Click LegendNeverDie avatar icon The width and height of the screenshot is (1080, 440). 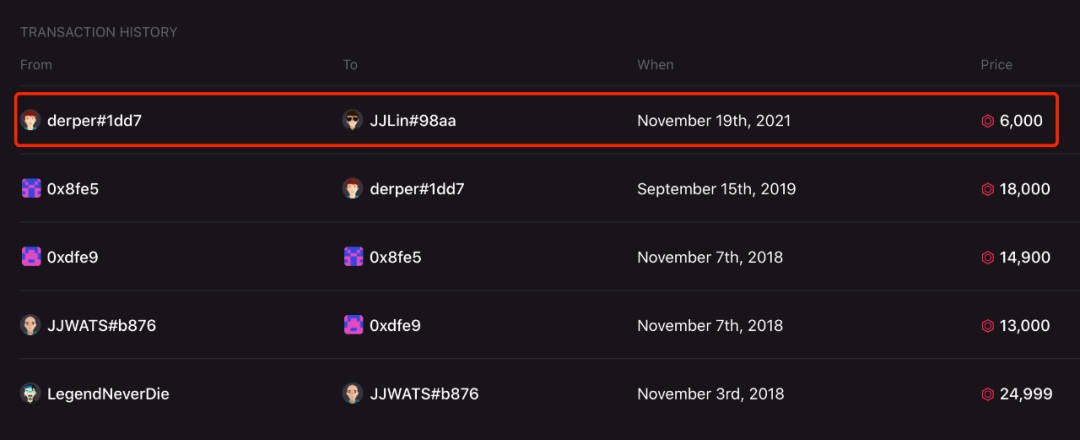pyautogui.click(x=30, y=394)
